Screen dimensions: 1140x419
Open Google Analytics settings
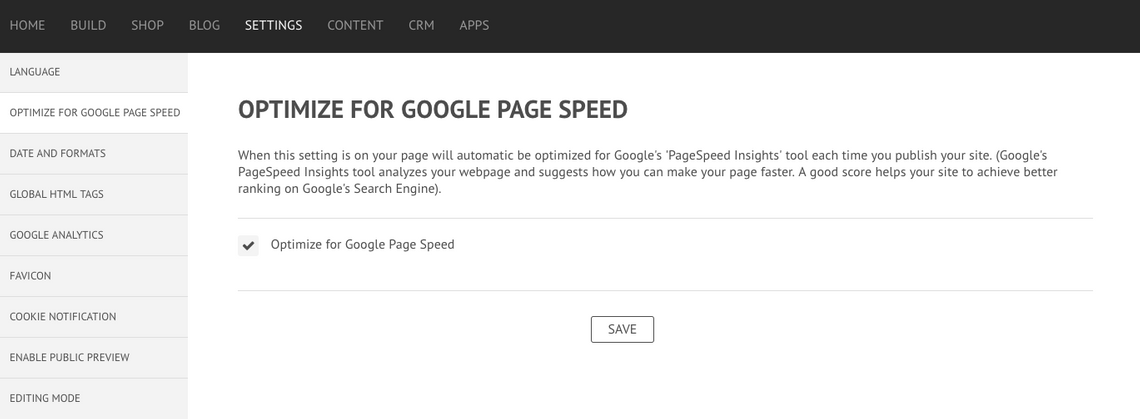56,235
